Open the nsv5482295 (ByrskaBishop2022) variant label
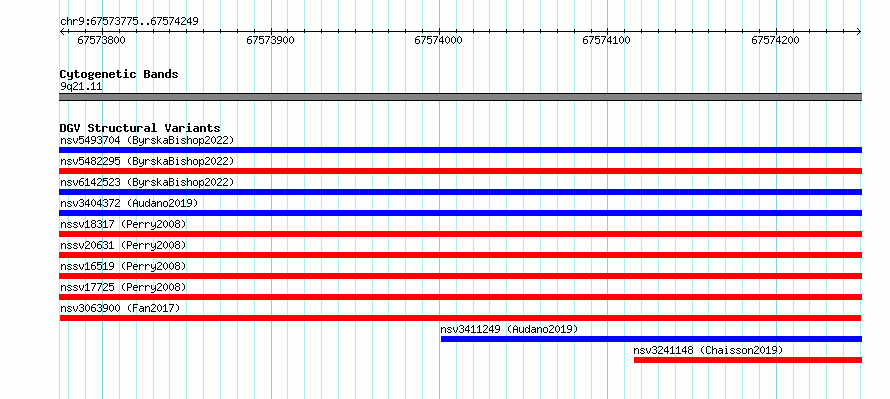Viewport: 890px width, 399px height. click(147, 161)
